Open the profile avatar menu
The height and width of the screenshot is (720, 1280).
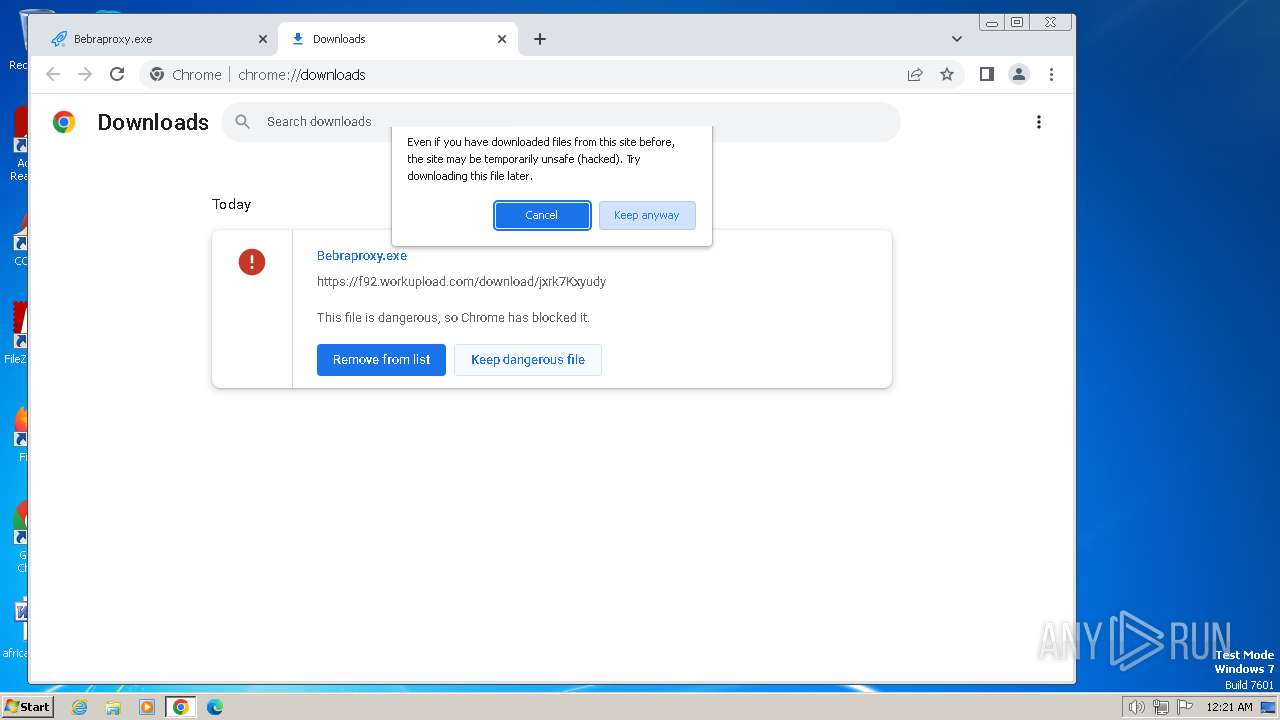pyautogui.click(x=1019, y=74)
